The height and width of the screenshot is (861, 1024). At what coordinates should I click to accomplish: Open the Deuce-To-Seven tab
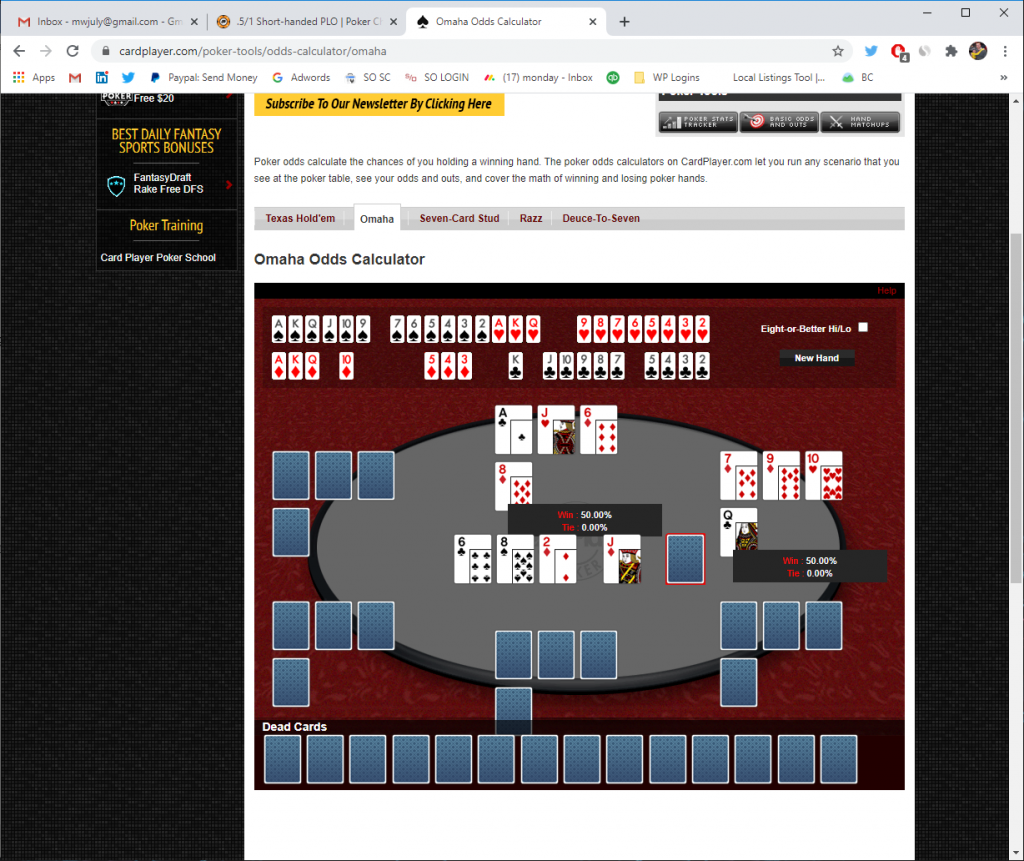(601, 218)
